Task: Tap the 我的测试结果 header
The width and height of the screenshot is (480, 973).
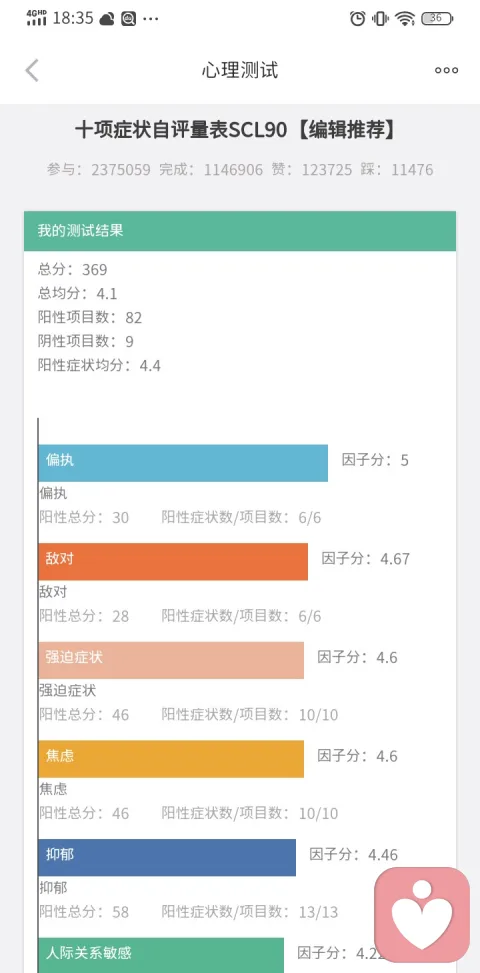Action: tap(240, 231)
